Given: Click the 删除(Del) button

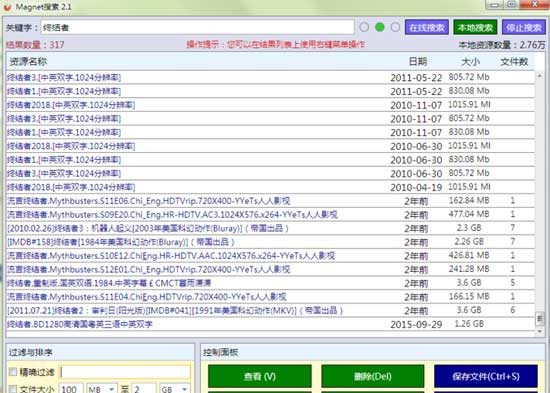Looking at the screenshot, I should pyautogui.click(x=373, y=376).
